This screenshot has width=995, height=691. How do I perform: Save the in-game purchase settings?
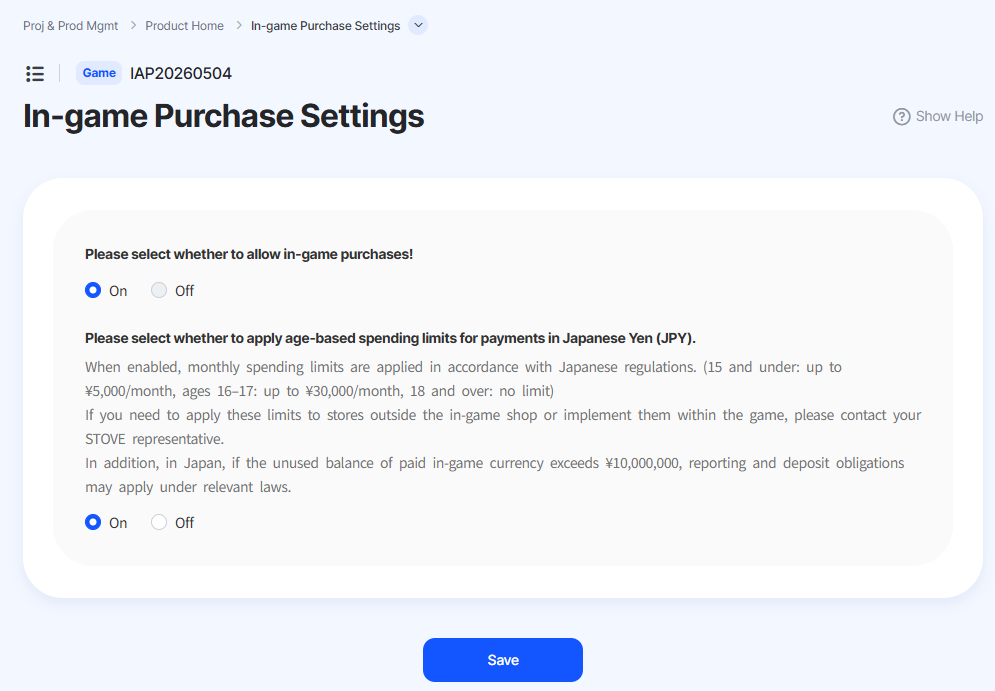[503, 660]
